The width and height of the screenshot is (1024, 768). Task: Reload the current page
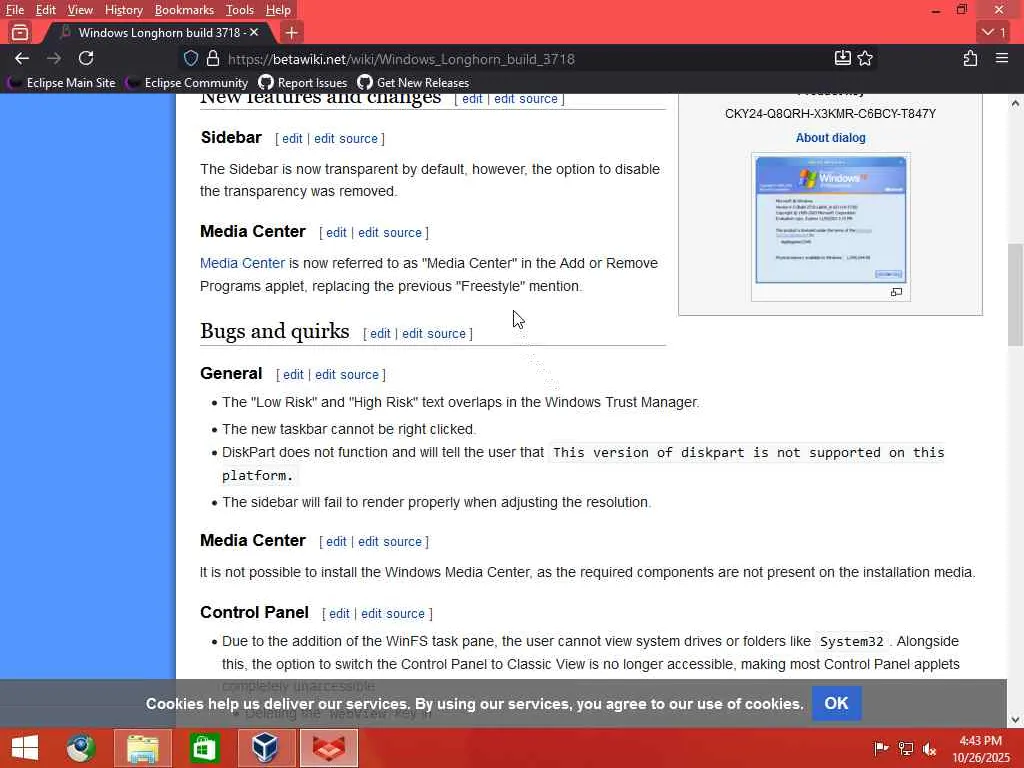pyautogui.click(x=86, y=58)
